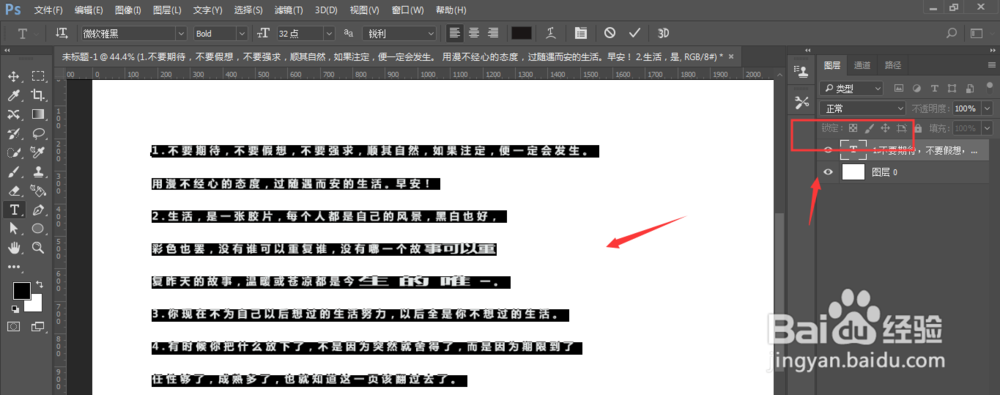1000x395 pixels.
Task: Select the Crop tool
Action: (38, 96)
